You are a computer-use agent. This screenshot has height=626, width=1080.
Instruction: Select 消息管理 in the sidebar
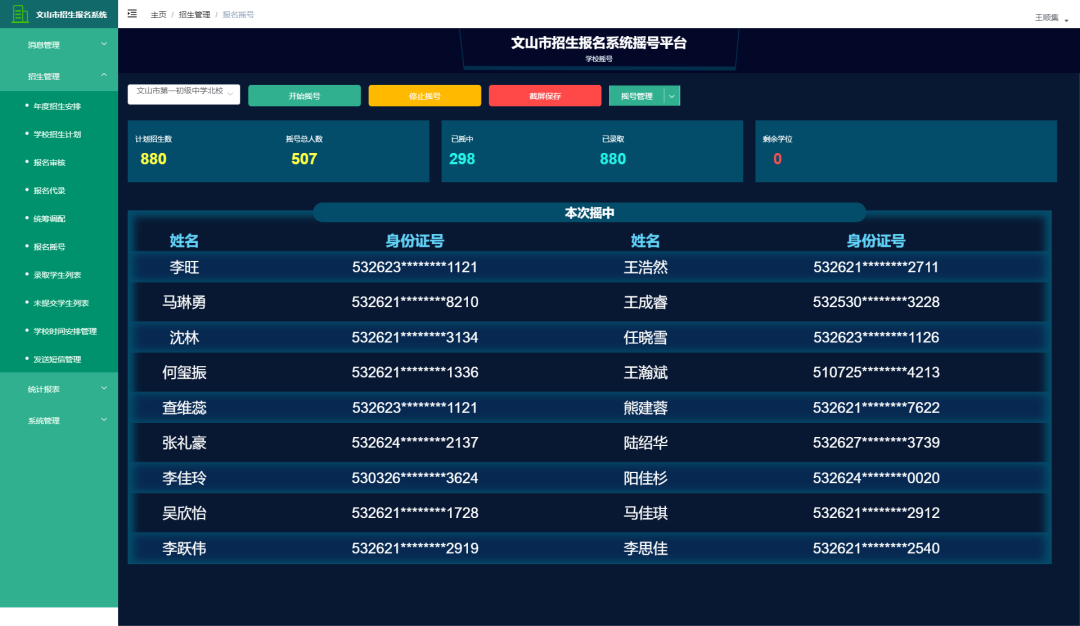coord(58,45)
